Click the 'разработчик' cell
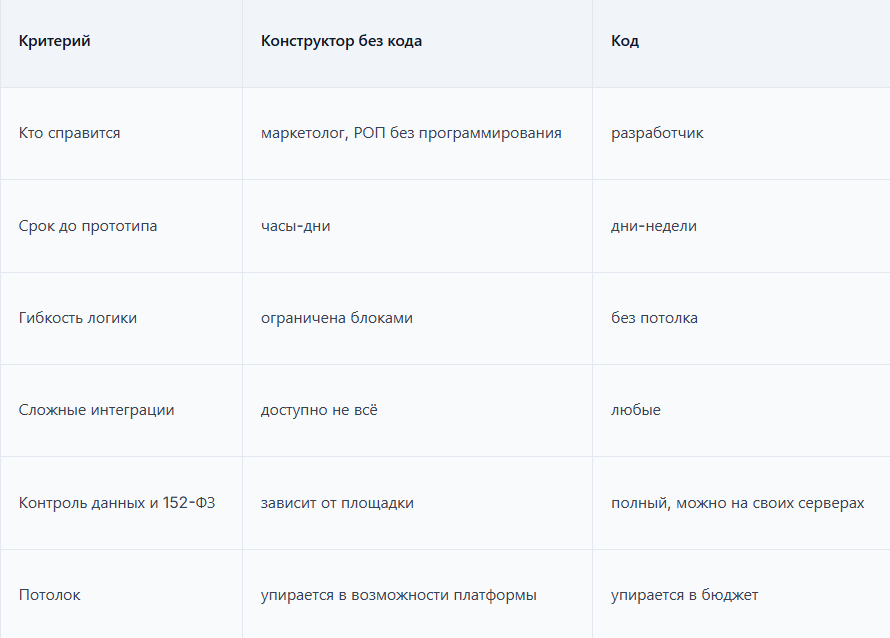890x638 pixels. click(657, 133)
